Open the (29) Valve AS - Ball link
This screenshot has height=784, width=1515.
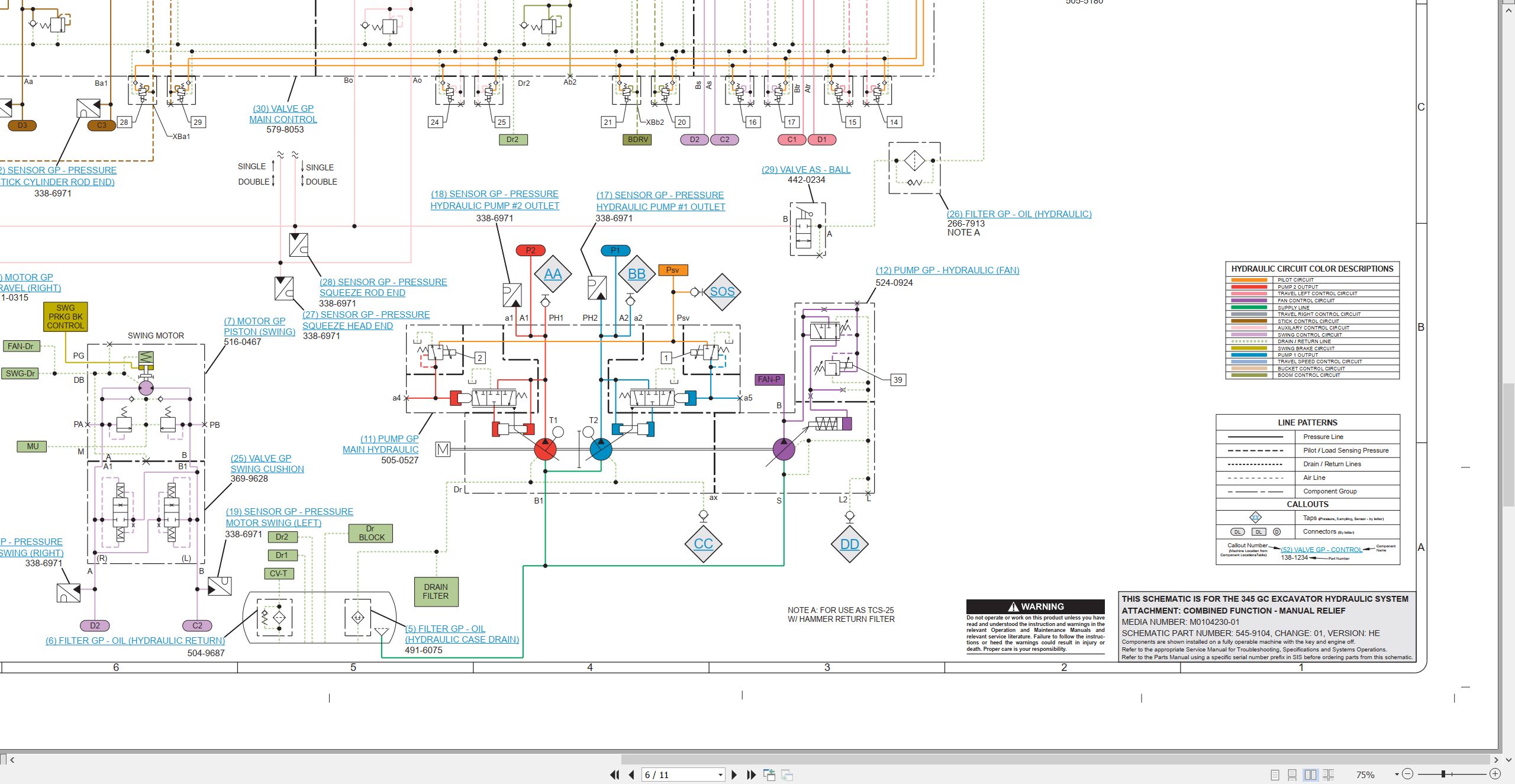point(806,170)
